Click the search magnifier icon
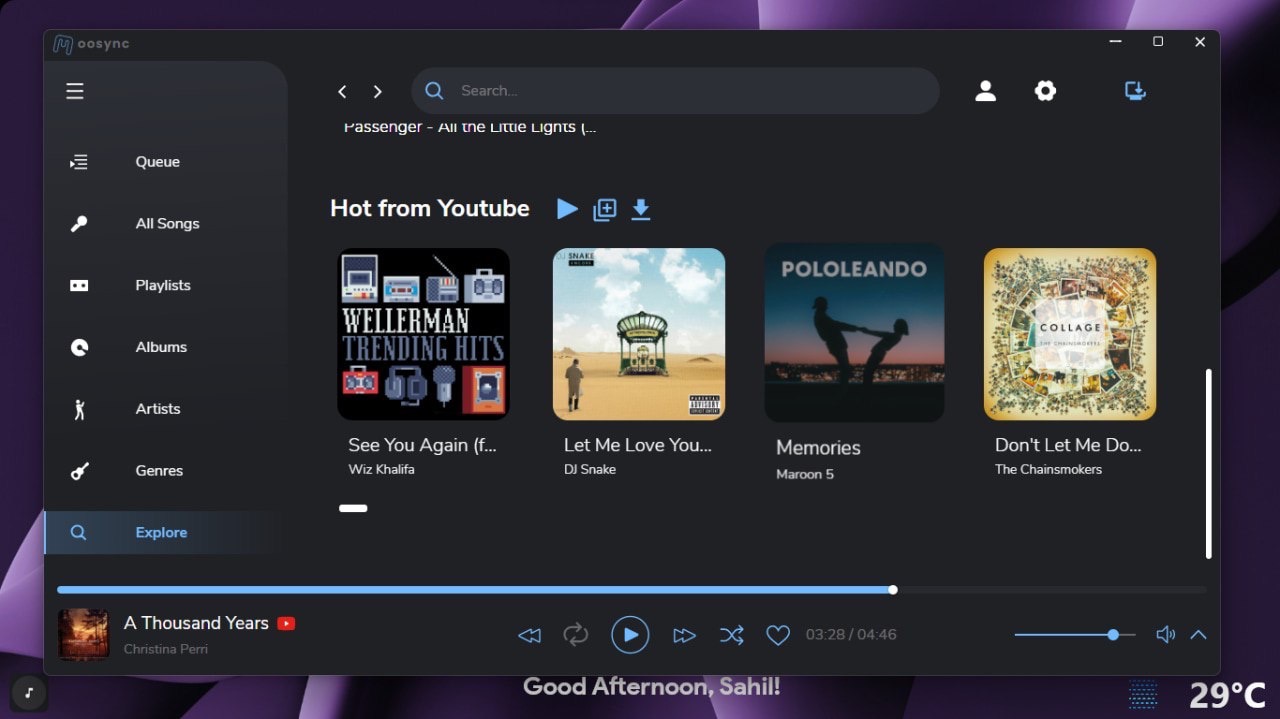Screen dimensions: 1280x719 pos(434,91)
